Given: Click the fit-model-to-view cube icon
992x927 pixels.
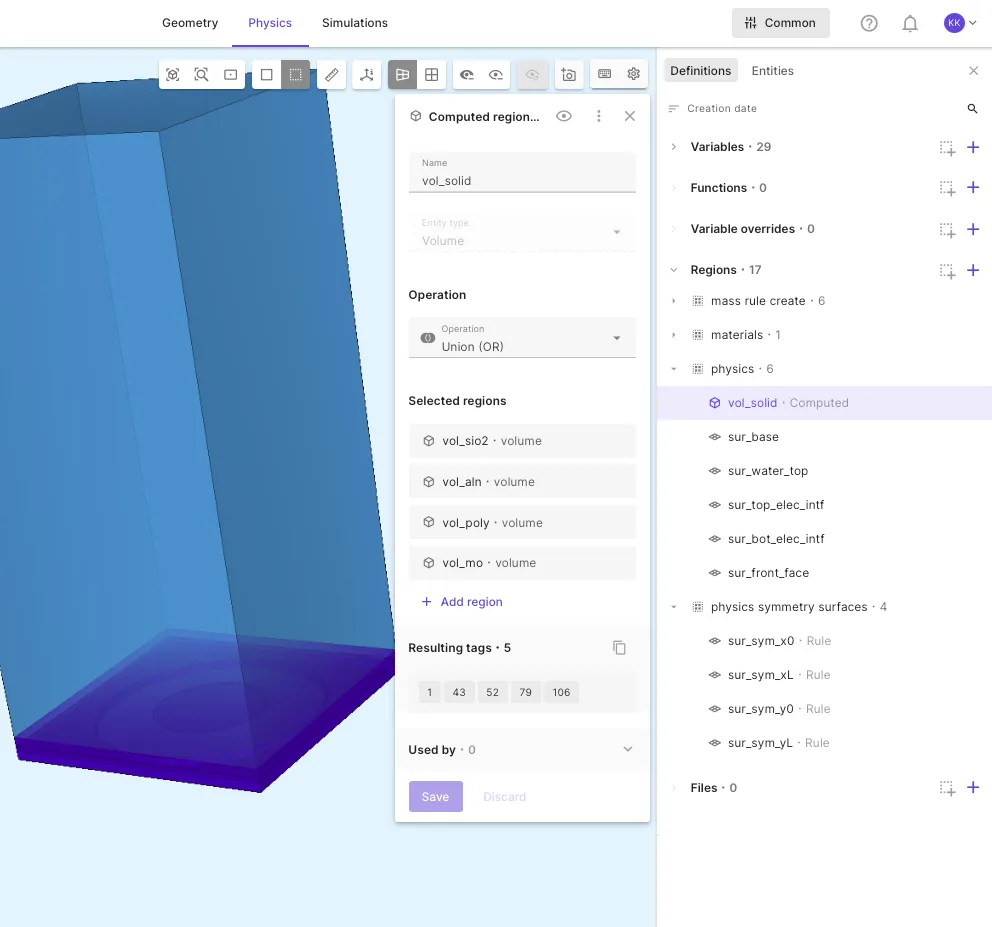Looking at the screenshot, I should pyautogui.click(x=173, y=75).
